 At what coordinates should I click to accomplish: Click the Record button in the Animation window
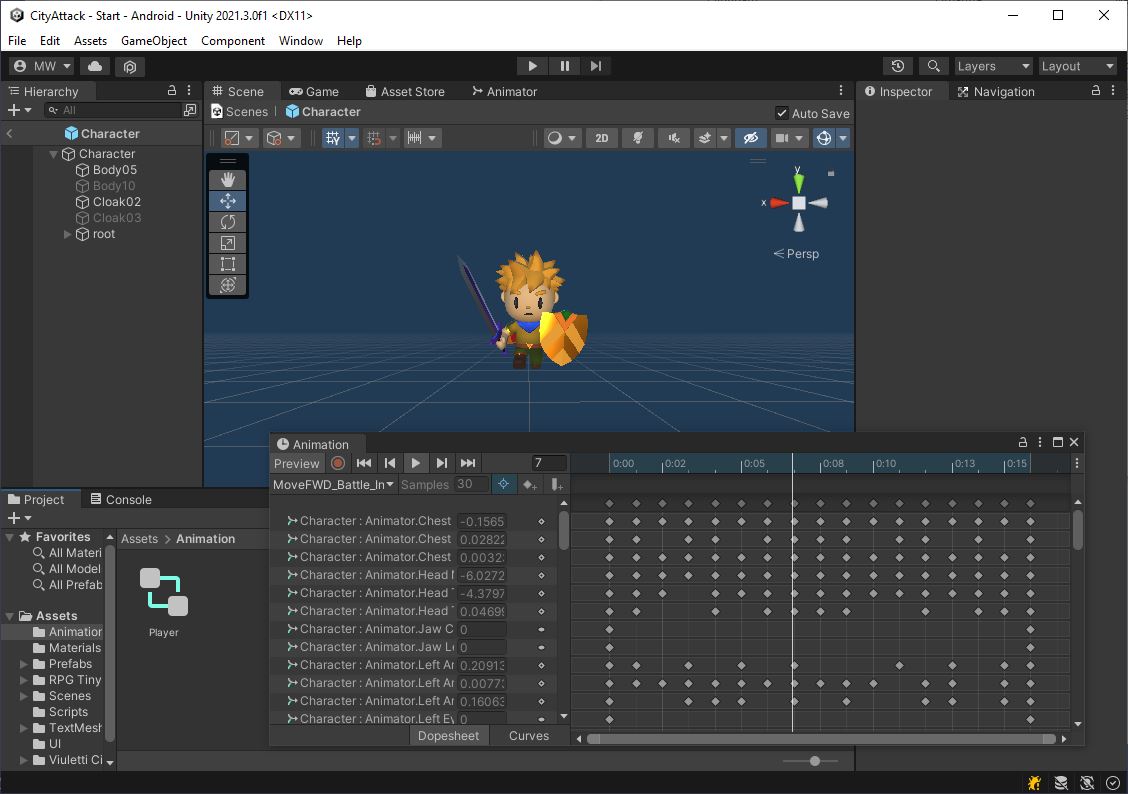coord(338,463)
